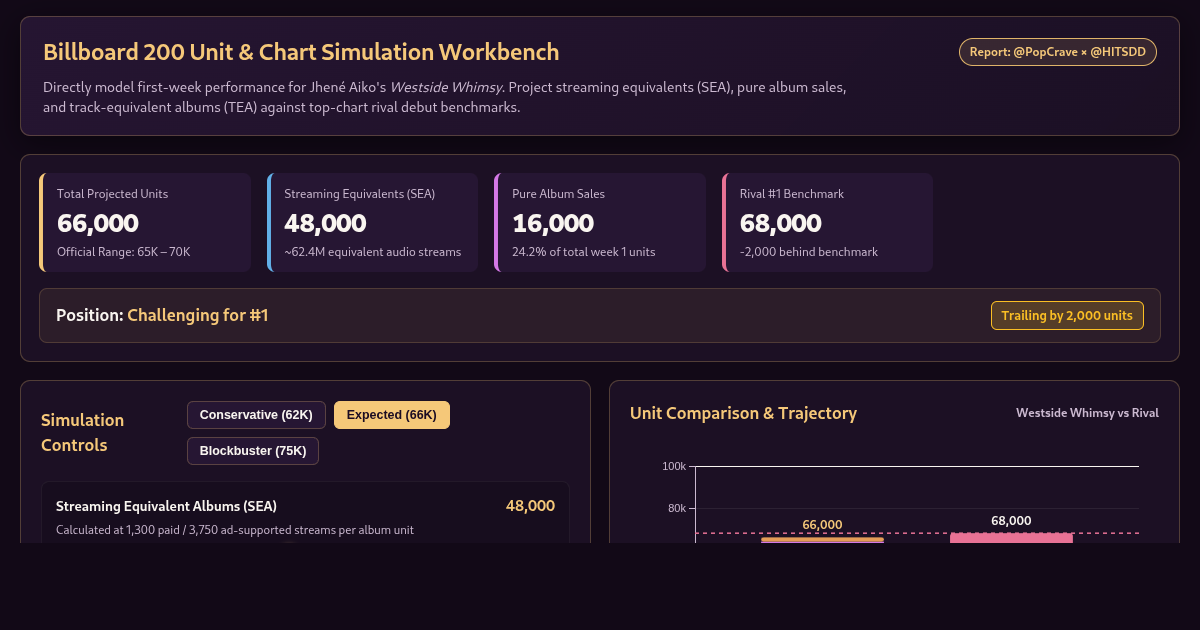This screenshot has width=1200, height=630.
Task: Select the "Streaming Equivalent Albums (SEA)" control label
Action: (x=166, y=506)
